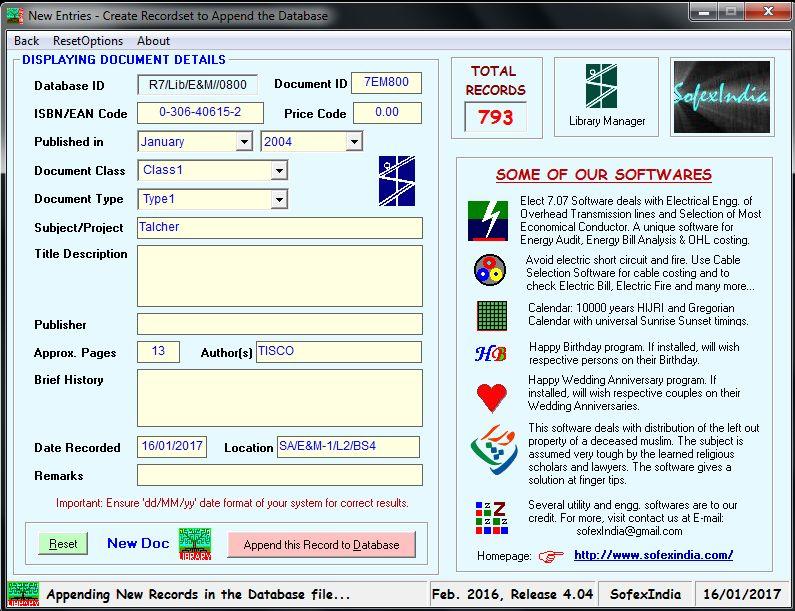Click the dd/MM/yy date format warning text
Image resolution: width=795 pixels, height=611 pixels.
coord(232,503)
